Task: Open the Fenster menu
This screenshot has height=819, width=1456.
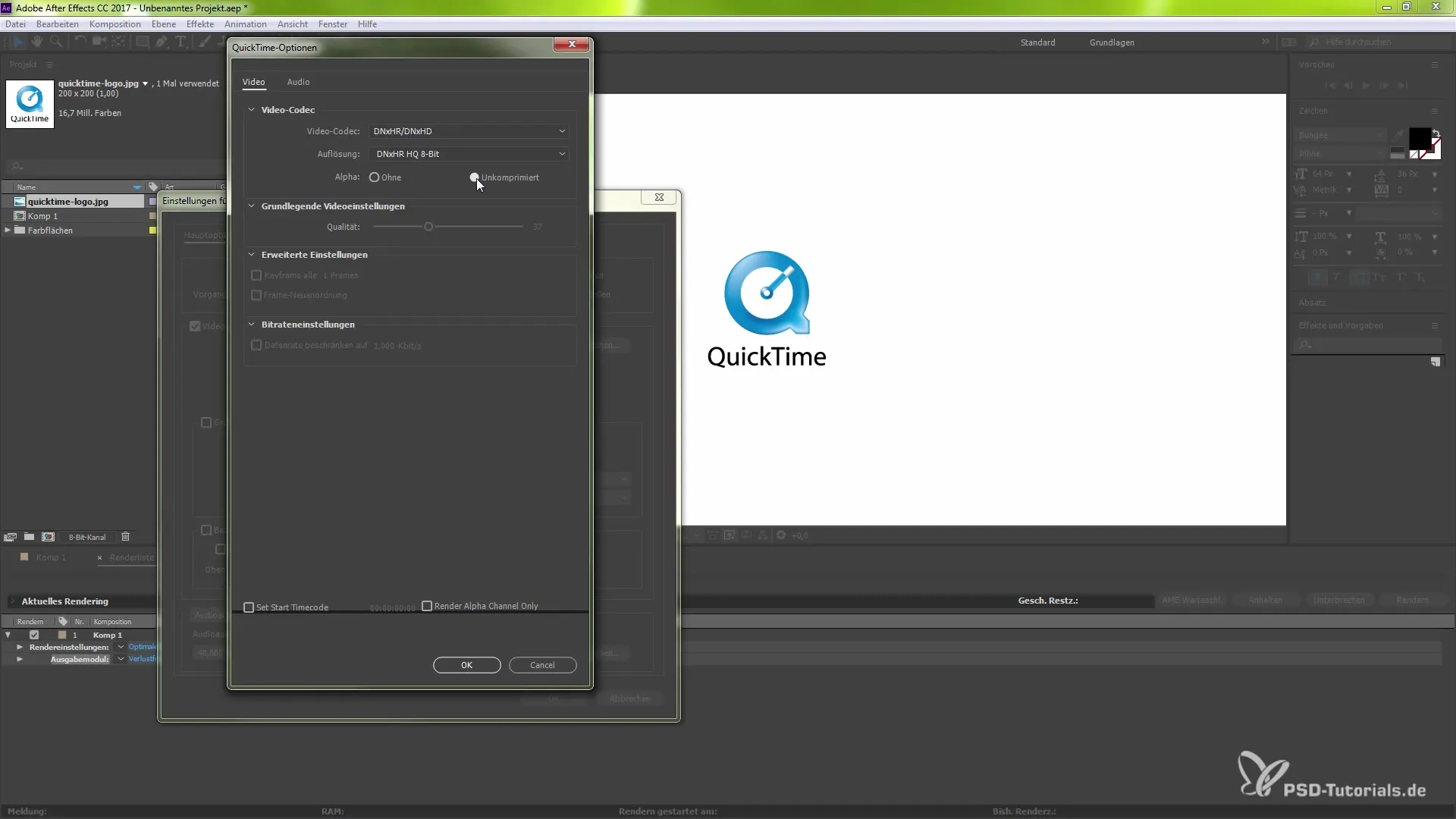Action: pyautogui.click(x=333, y=24)
